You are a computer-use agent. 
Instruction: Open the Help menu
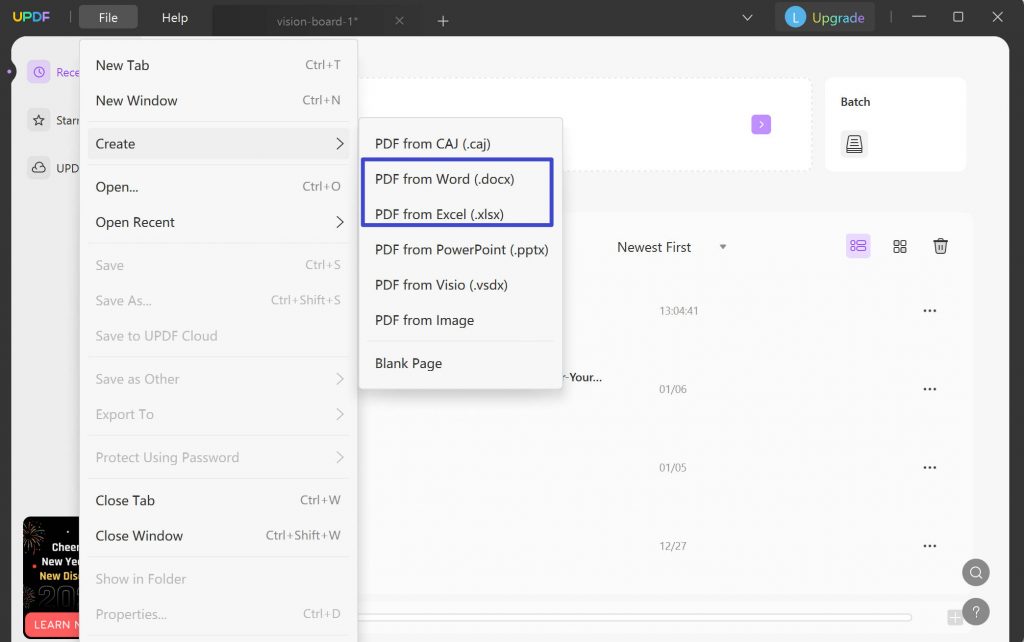click(175, 17)
